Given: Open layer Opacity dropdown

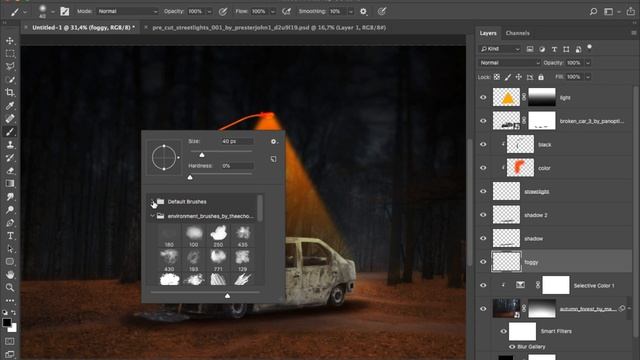Looking at the screenshot, I should pyautogui.click(x=588, y=63).
